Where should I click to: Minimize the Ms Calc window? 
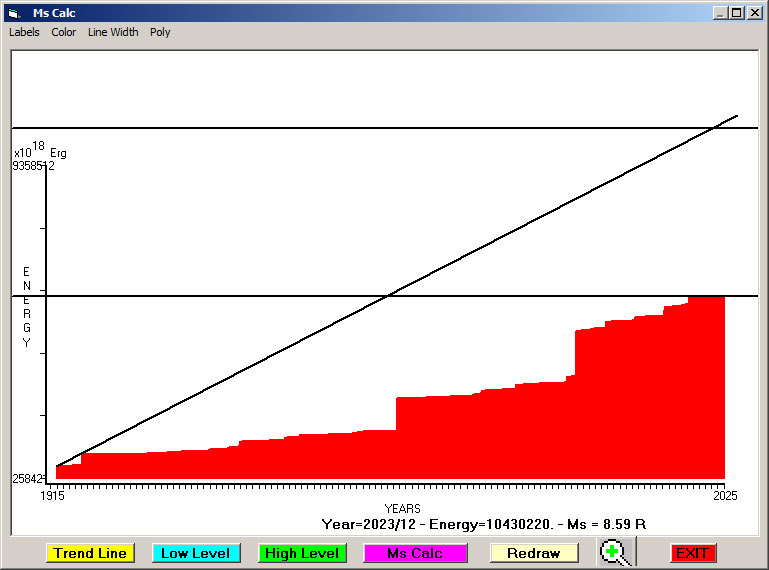point(720,13)
